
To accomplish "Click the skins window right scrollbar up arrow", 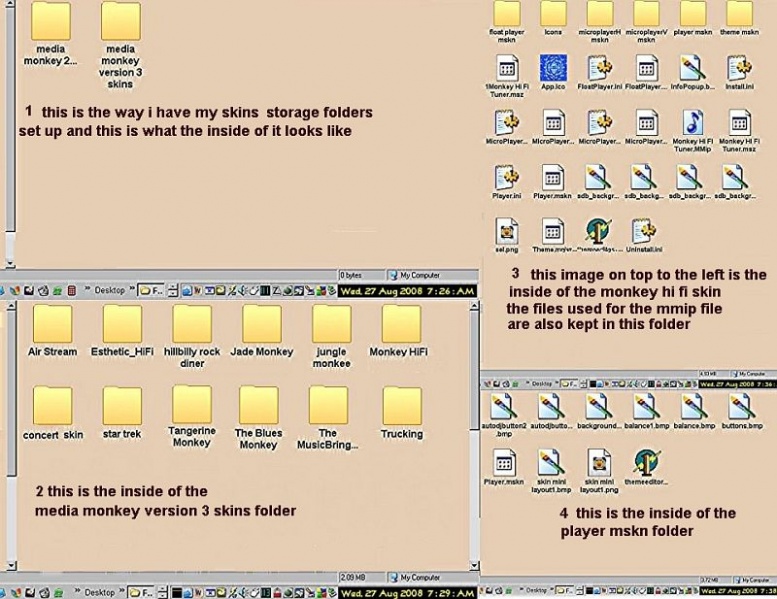I will click(x=474, y=306).
